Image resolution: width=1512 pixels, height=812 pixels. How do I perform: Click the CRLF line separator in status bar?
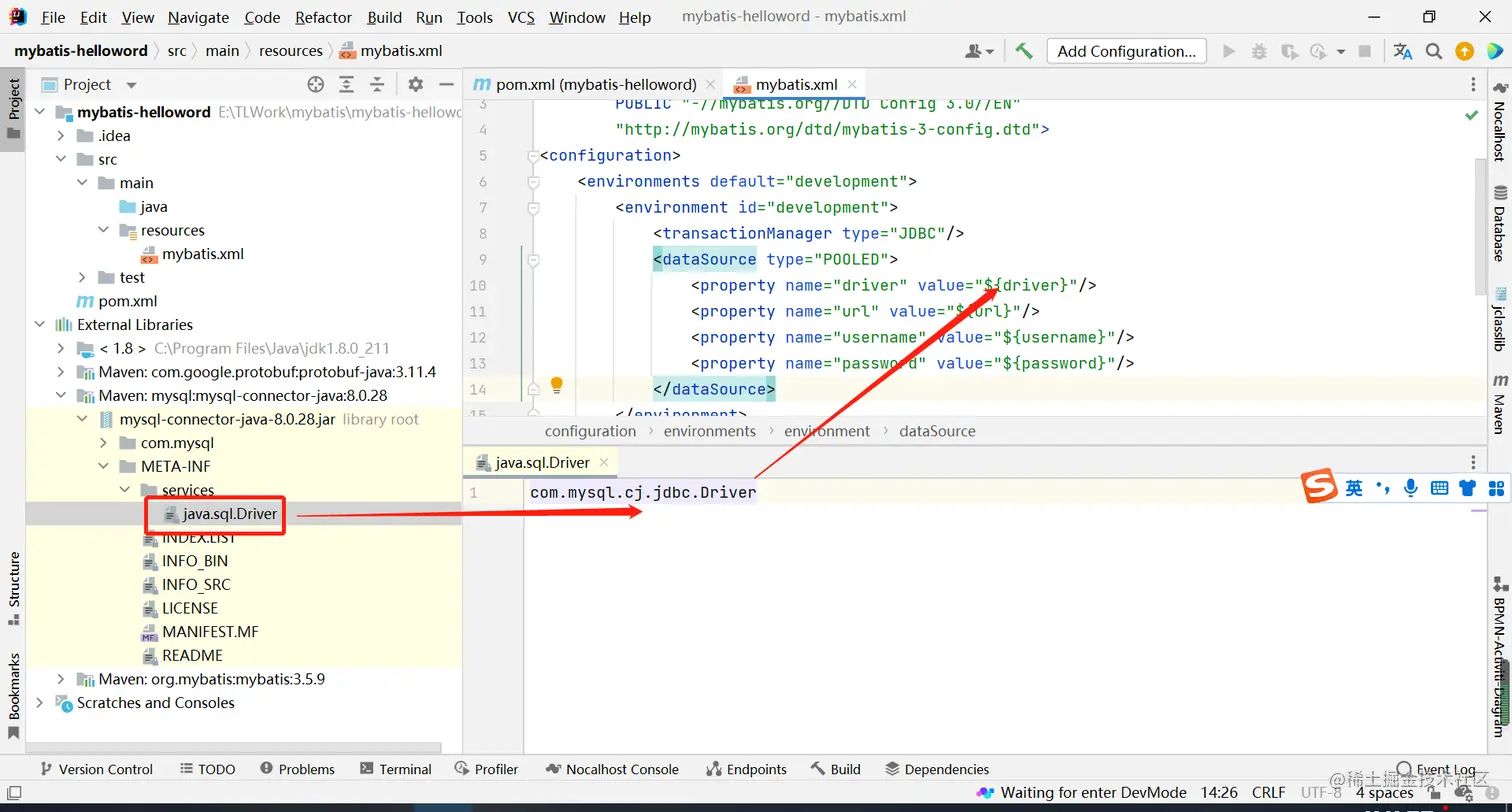coord(1268,793)
